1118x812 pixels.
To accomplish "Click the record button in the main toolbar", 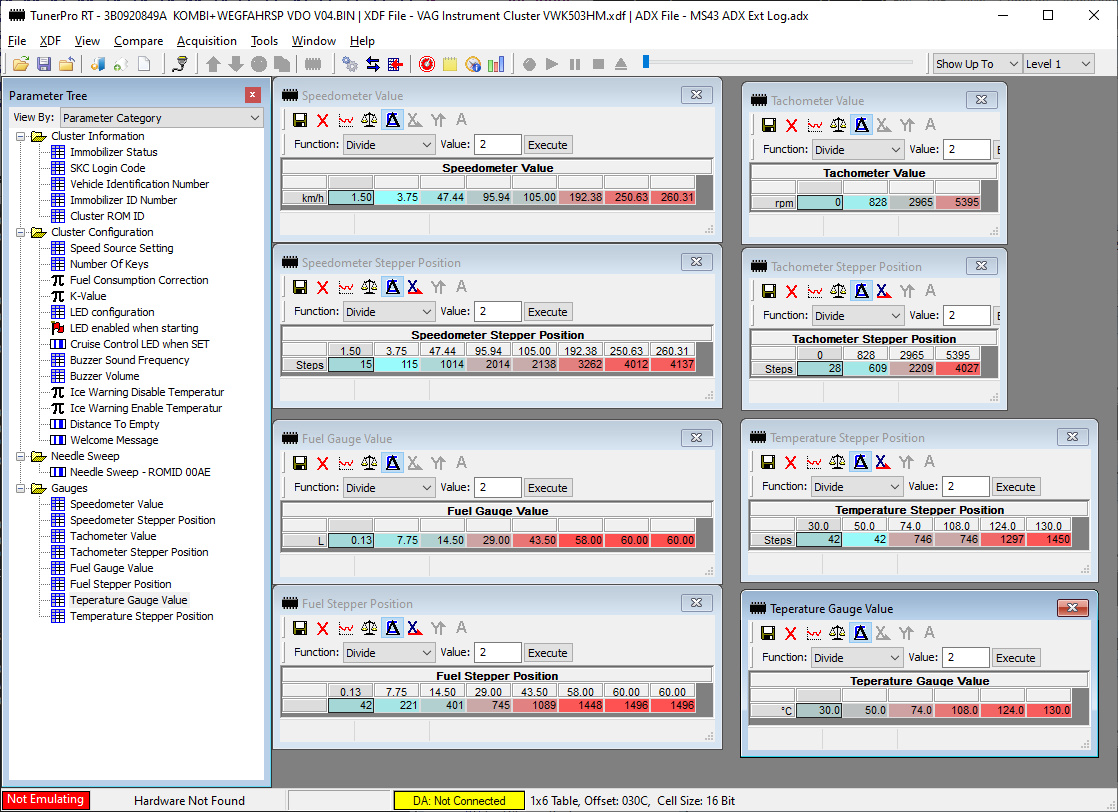I will coord(529,64).
